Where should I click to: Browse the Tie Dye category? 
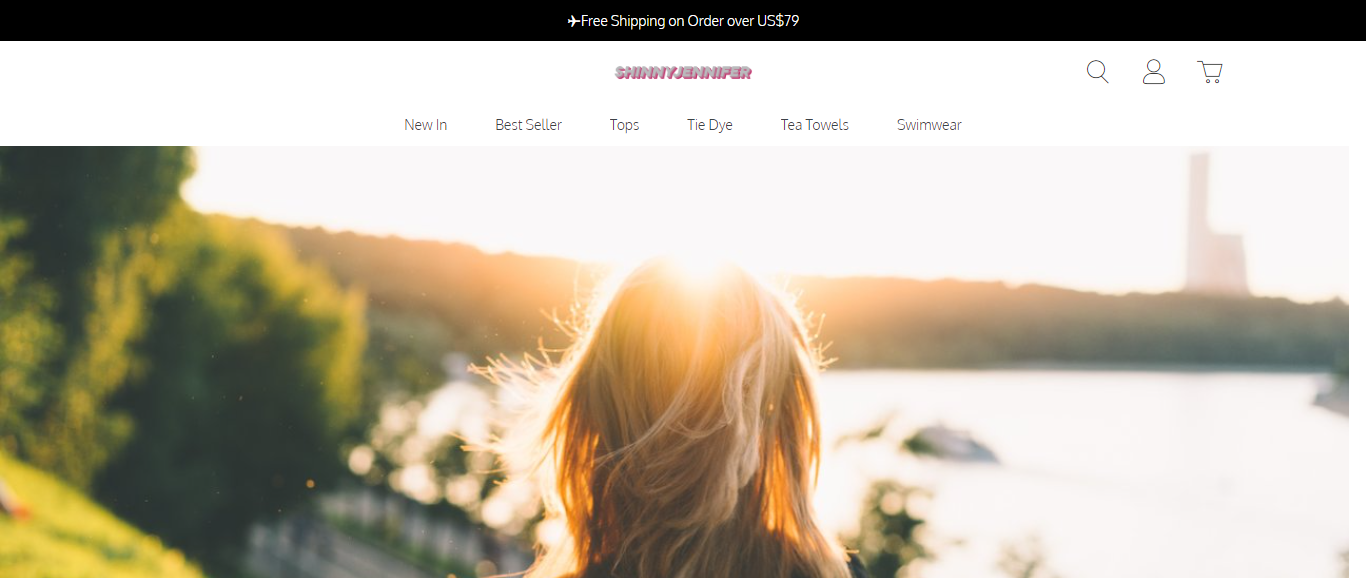[x=710, y=125]
